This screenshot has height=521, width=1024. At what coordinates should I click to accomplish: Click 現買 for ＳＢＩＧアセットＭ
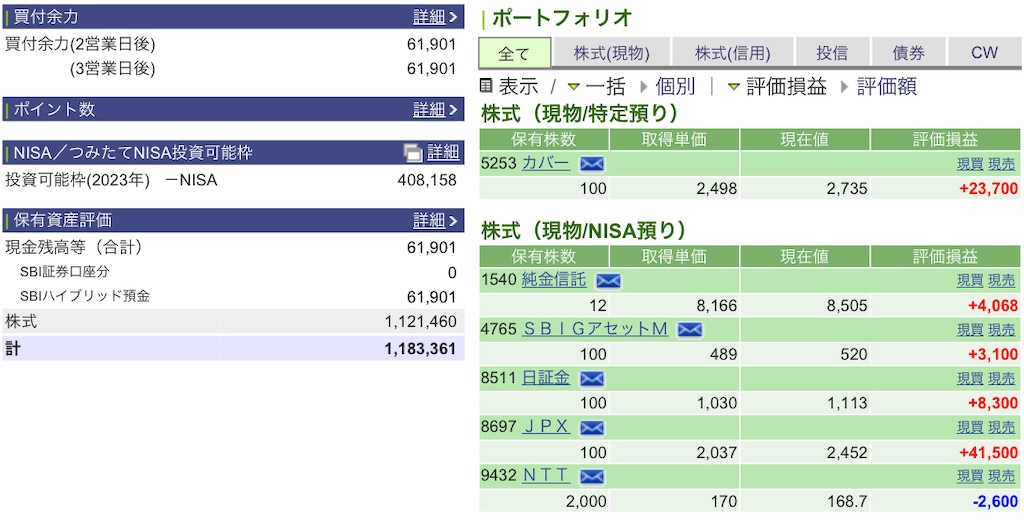(x=970, y=330)
